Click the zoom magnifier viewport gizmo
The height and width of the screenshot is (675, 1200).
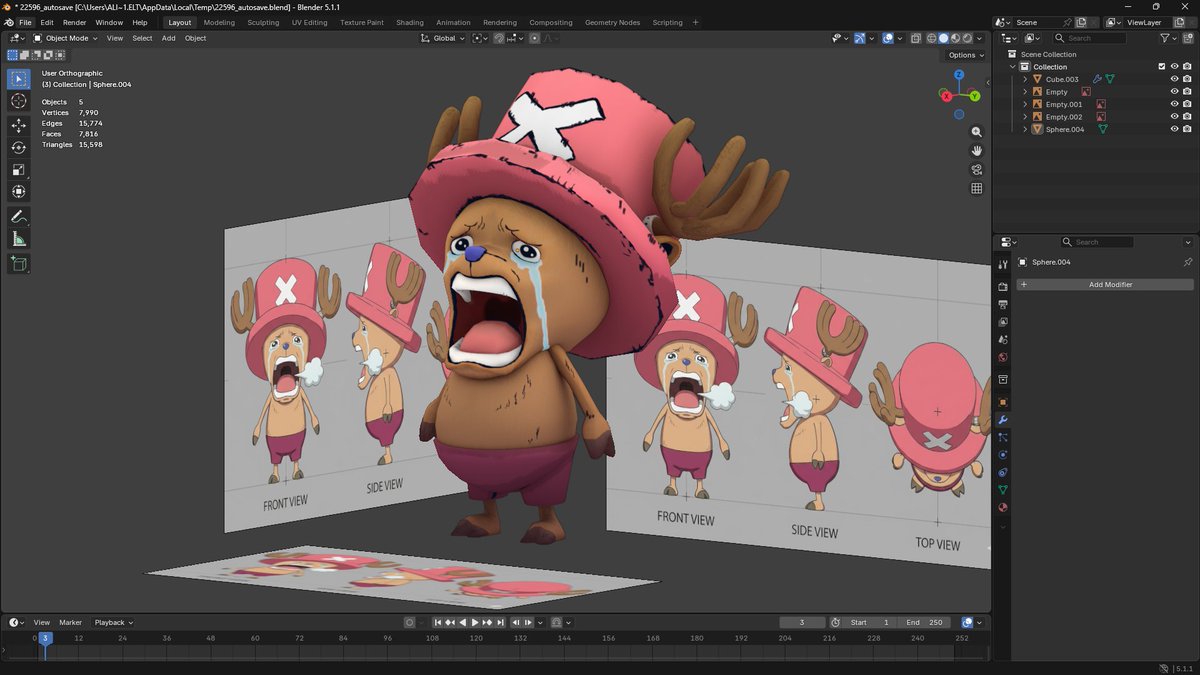click(977, 132)
